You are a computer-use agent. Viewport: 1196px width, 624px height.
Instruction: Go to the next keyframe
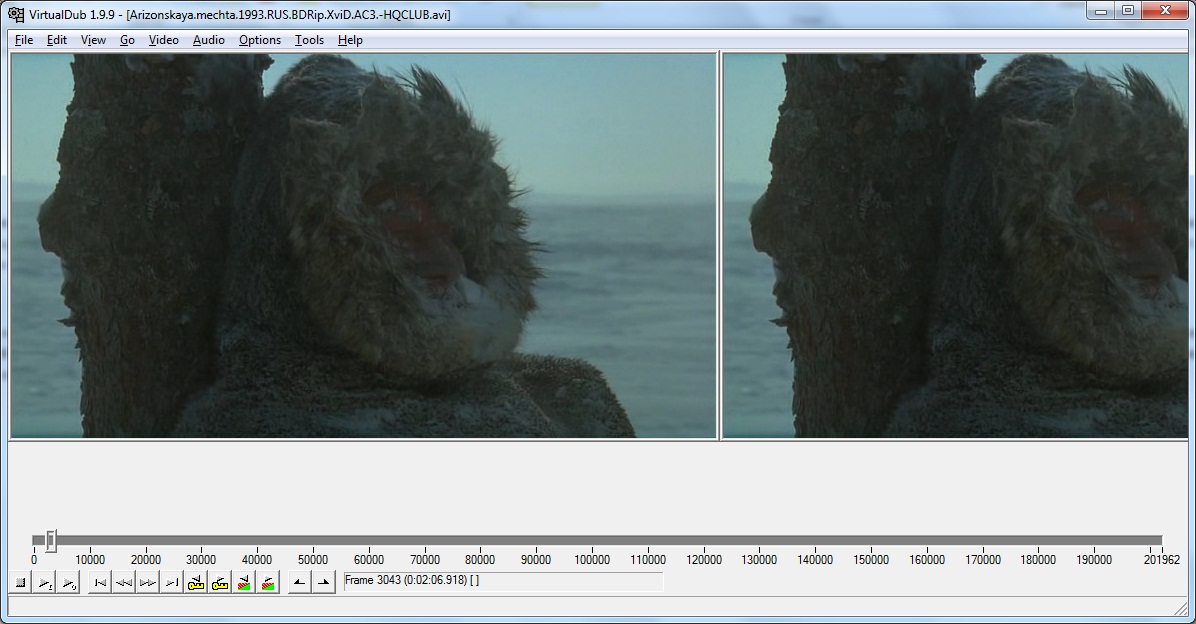point(220,583)
